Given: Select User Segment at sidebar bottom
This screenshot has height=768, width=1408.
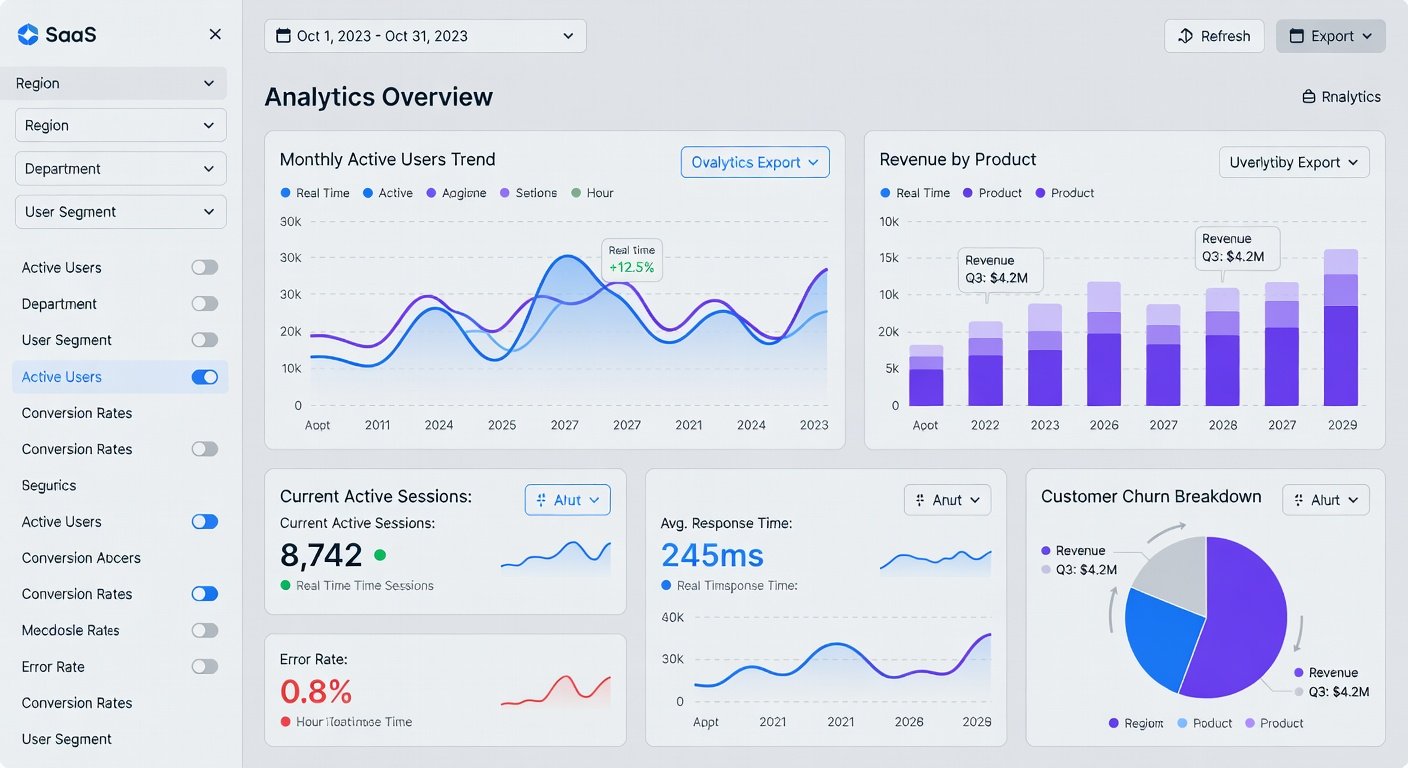Looking at the screenshot, I should [67, 740].
